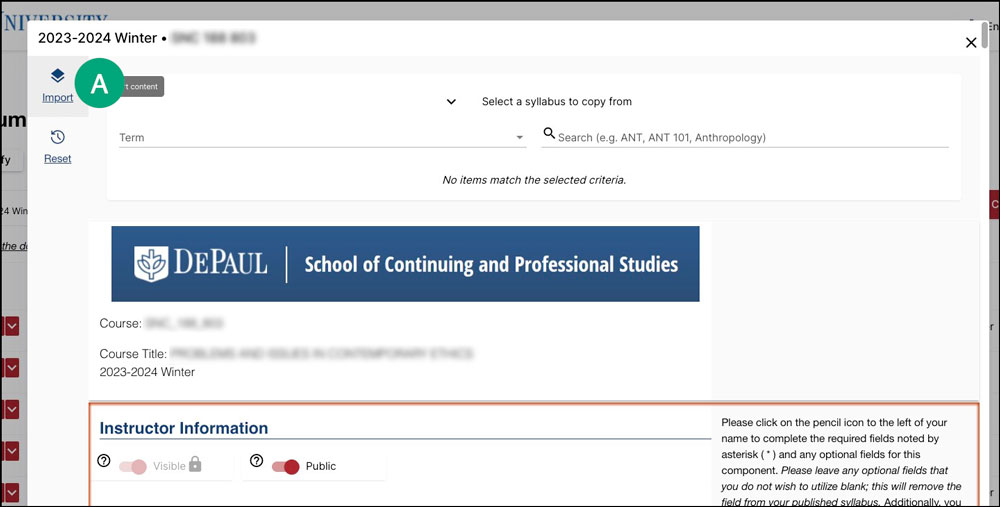Toggle the Public switch
1000x507 pixels.
(285, 467)
